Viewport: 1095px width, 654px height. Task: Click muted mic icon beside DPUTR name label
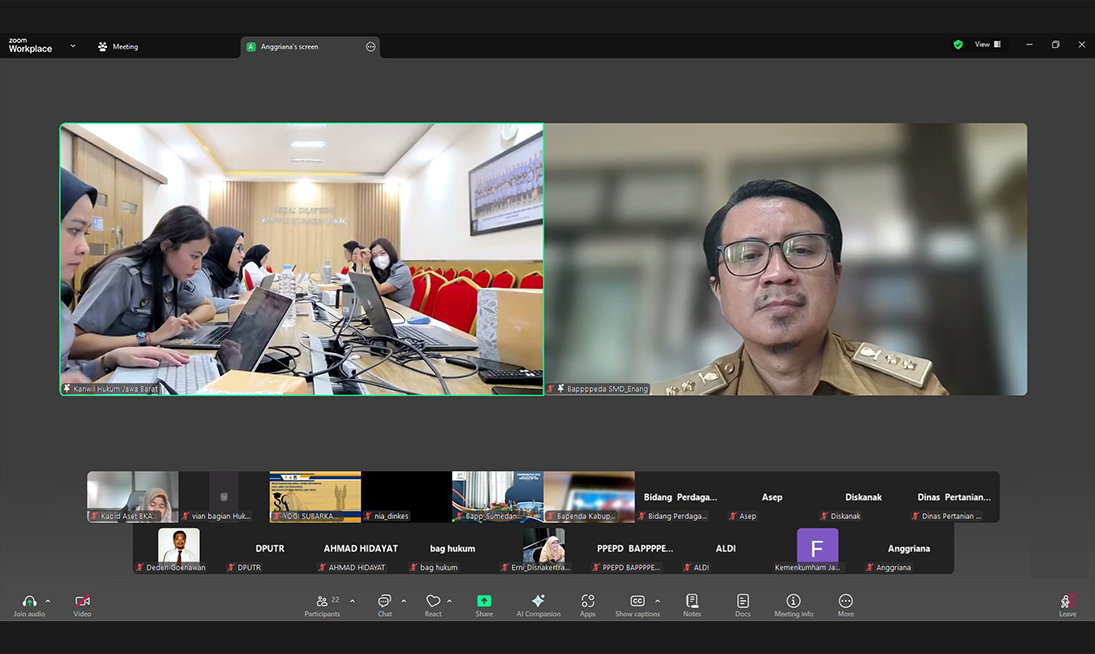tap(230, 567)
